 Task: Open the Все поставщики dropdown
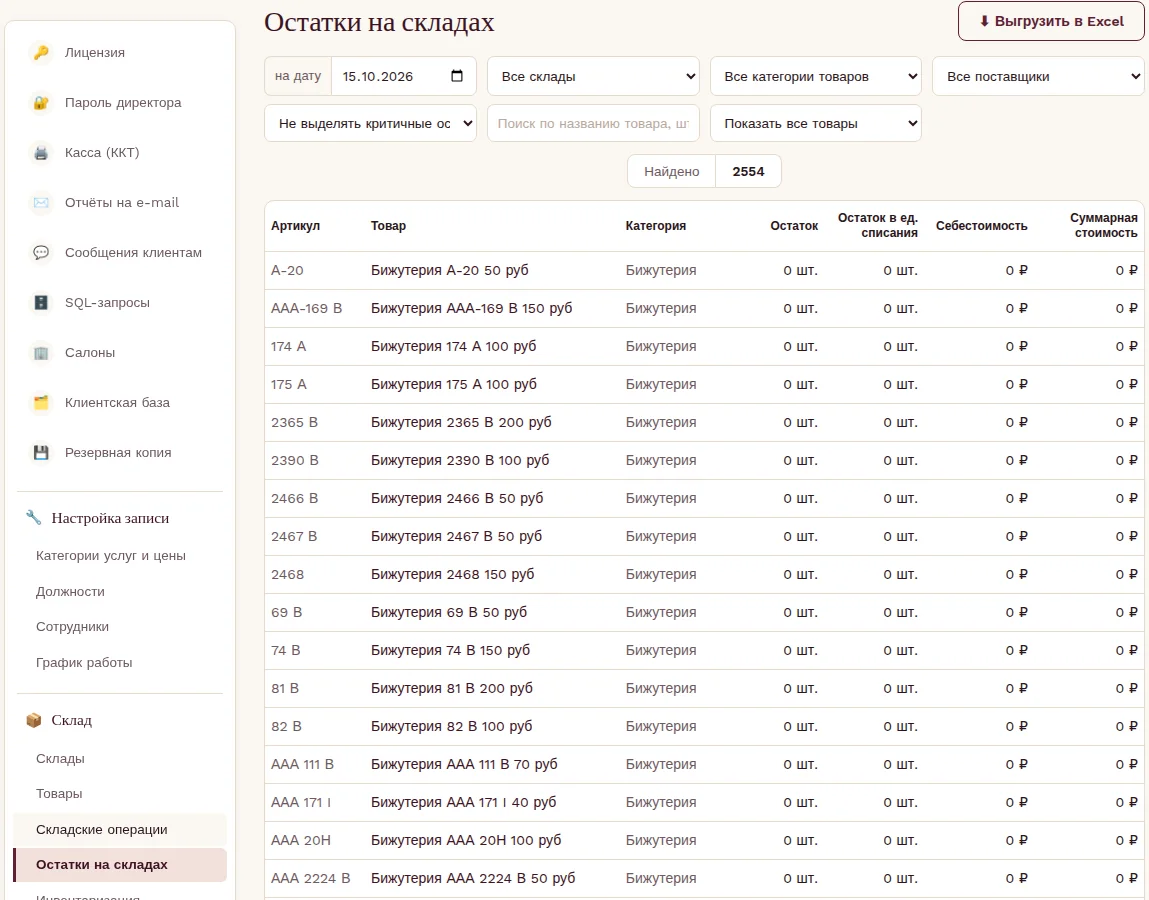(1038, 76)
